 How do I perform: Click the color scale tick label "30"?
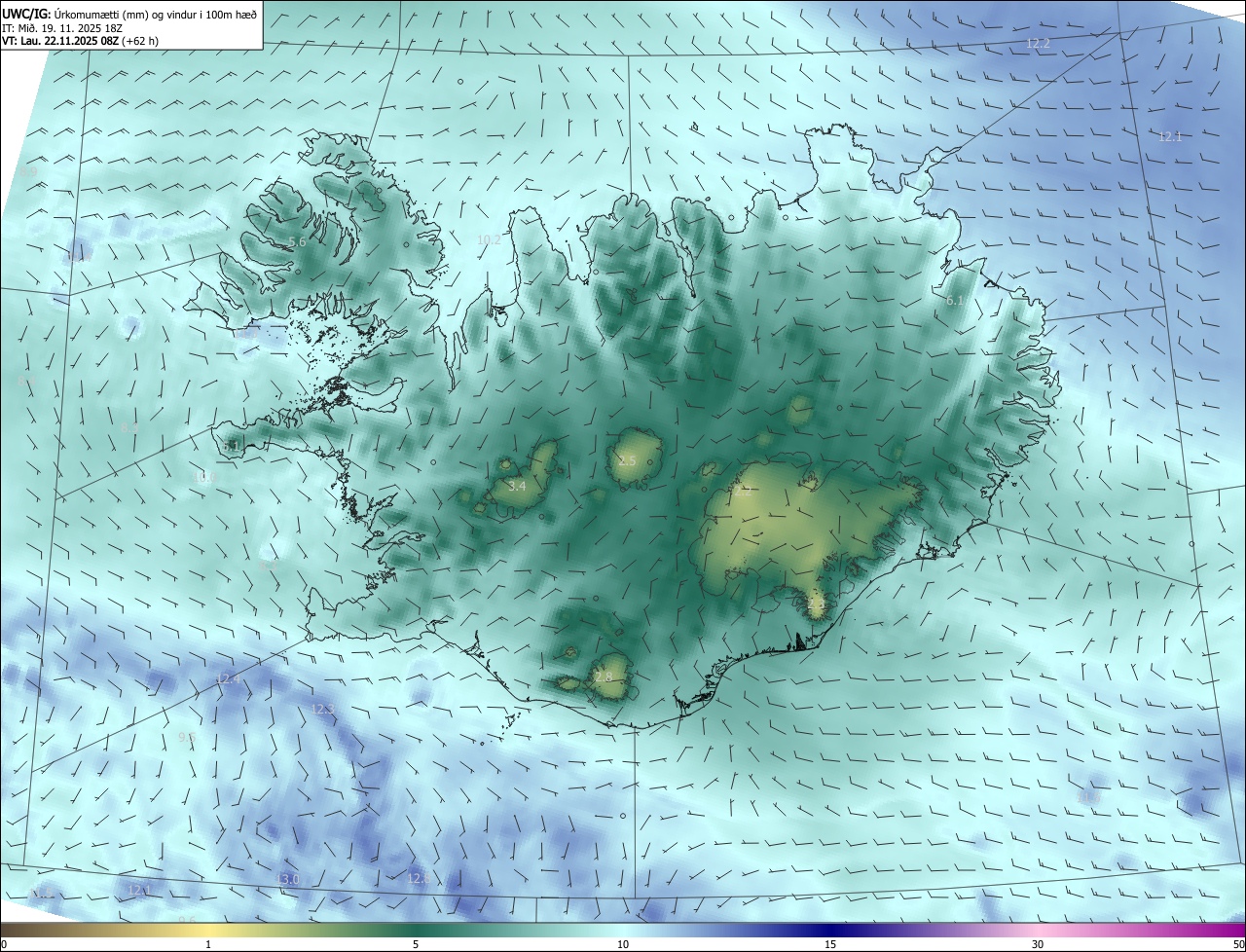tap(1038, 944)
